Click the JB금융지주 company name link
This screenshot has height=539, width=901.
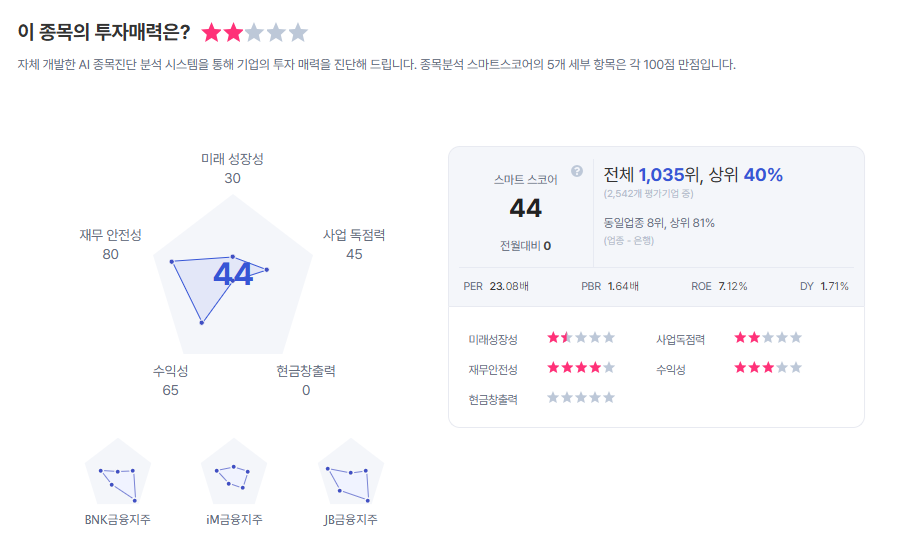click(350, 520)
